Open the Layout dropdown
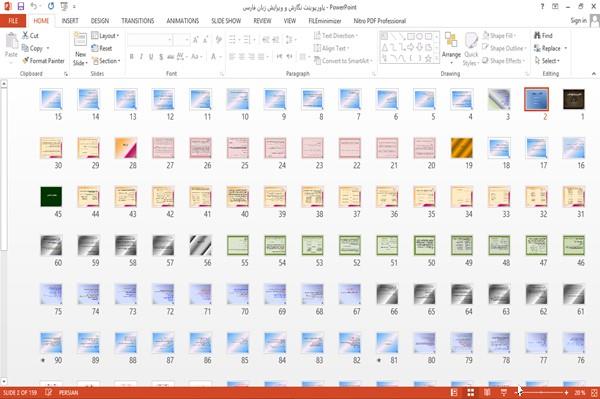The width and height of the screenshot is (600, 399). [x=105, y=36]
